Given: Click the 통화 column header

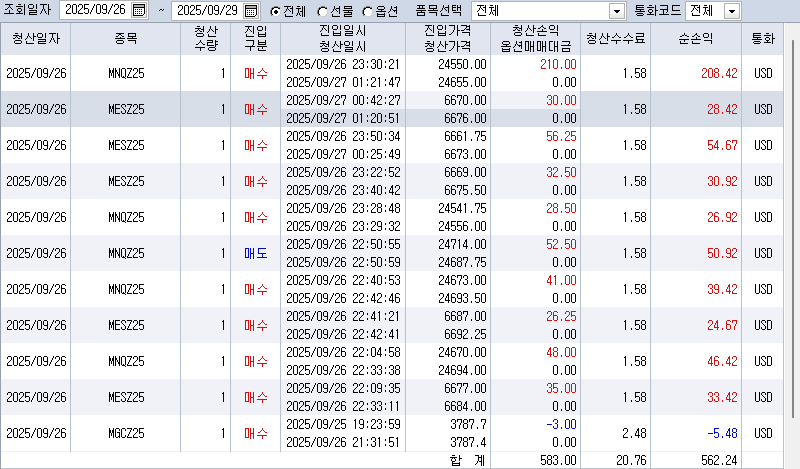Looking at the screenshot, I should pyautogui.click(x=763, y=38).
